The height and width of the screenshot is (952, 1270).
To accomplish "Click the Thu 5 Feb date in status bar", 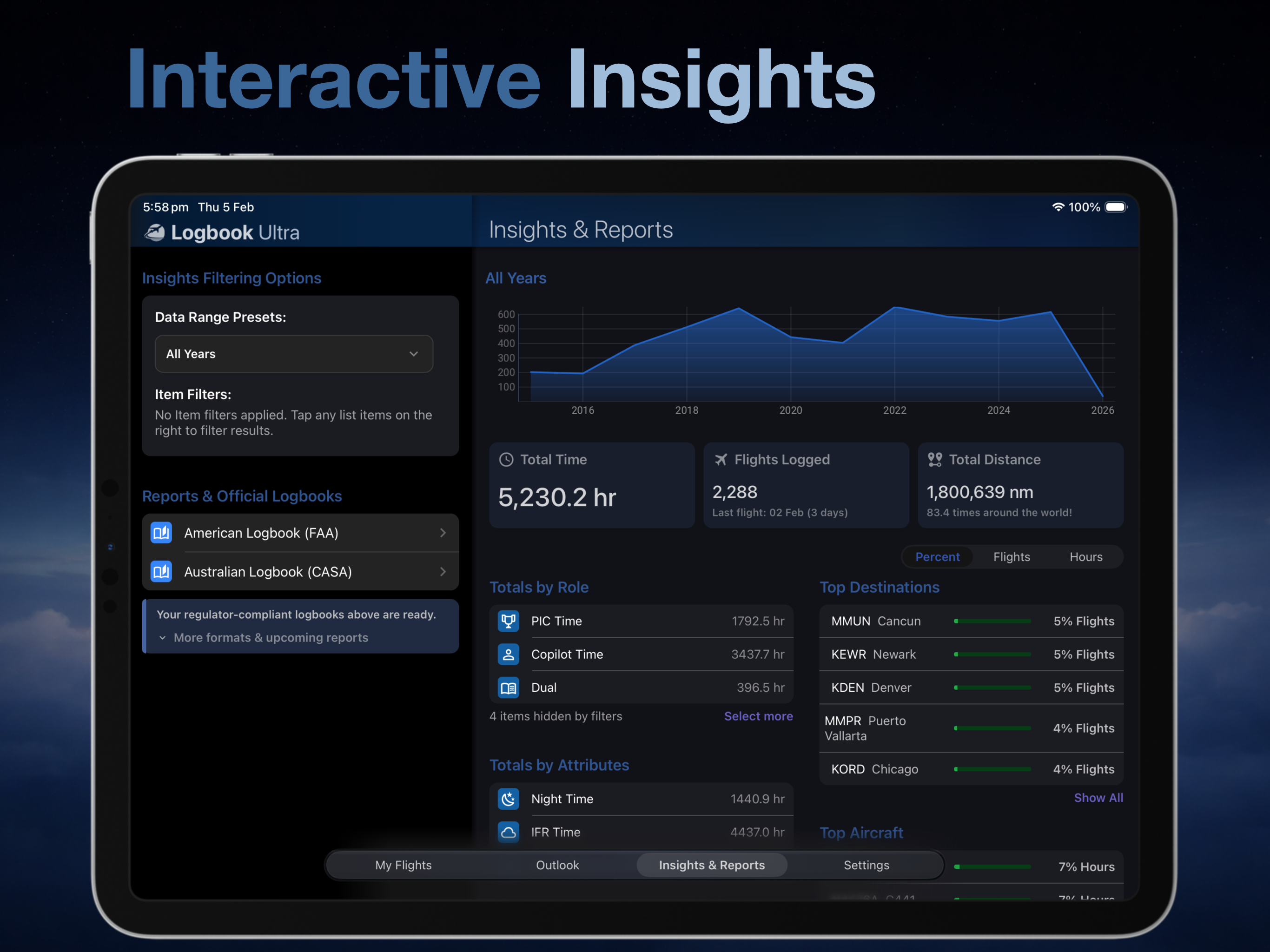I will (225, 207).
